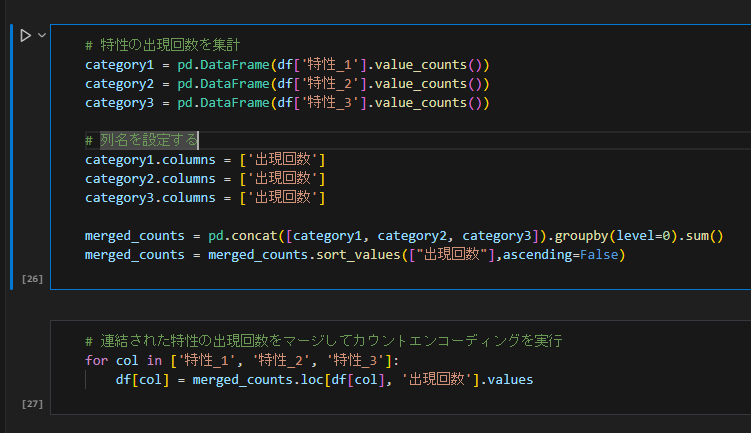Viewport: 751px width, 433px height.
Task: Click the 'category1.columns' assignment line
Action: coord(205,160)
